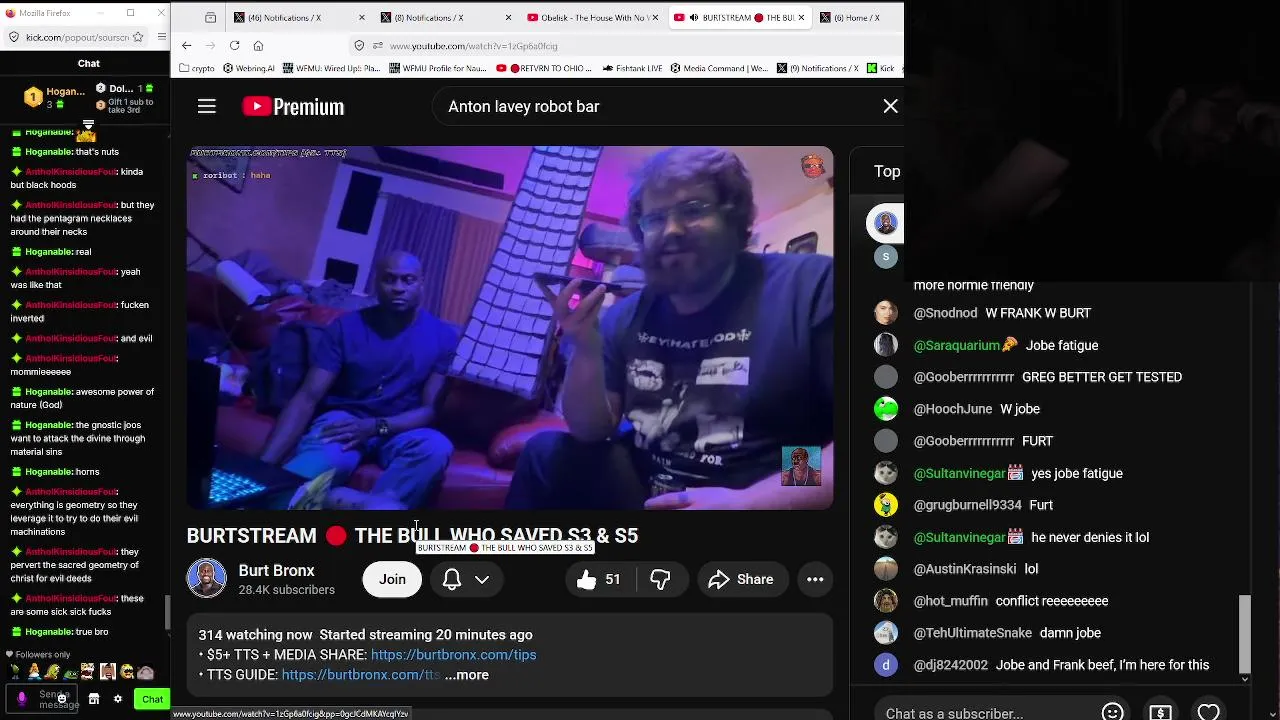The height and width of the screenshot is (720, 1280).
Task: Send heart reaction in YouTube chat
Action: pos(1208,712)
